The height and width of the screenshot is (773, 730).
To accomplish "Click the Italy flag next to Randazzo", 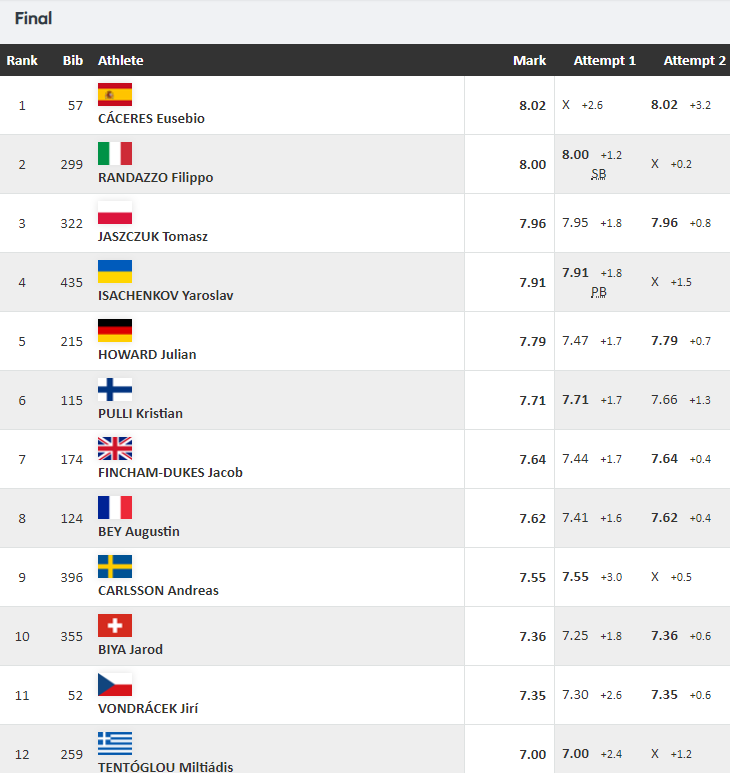I will pyautogui.click(x=115, y=153).
